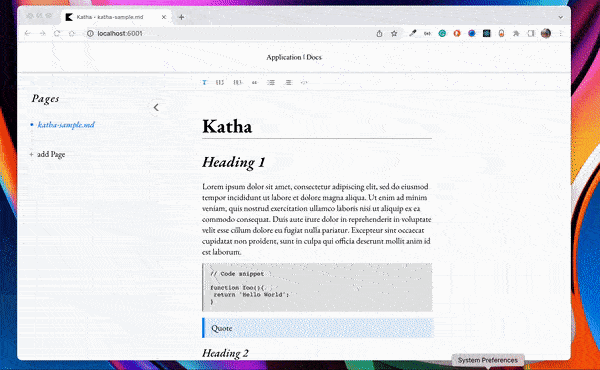Apply Heading 1 format from editor toolbar
This screenshot has height=370, width=600.
(220, 82)
